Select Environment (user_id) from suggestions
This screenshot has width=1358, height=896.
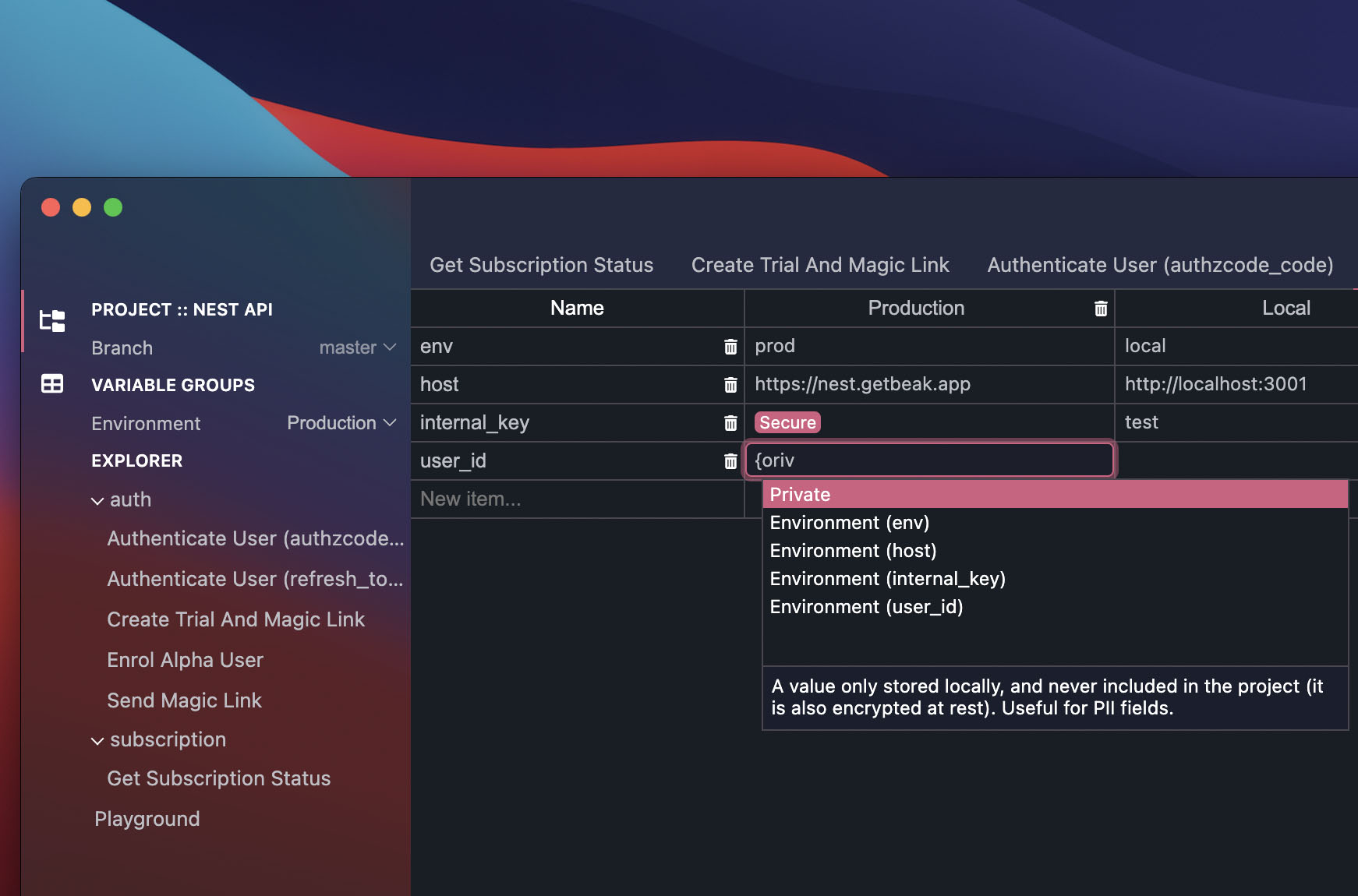tap(865, 606)
